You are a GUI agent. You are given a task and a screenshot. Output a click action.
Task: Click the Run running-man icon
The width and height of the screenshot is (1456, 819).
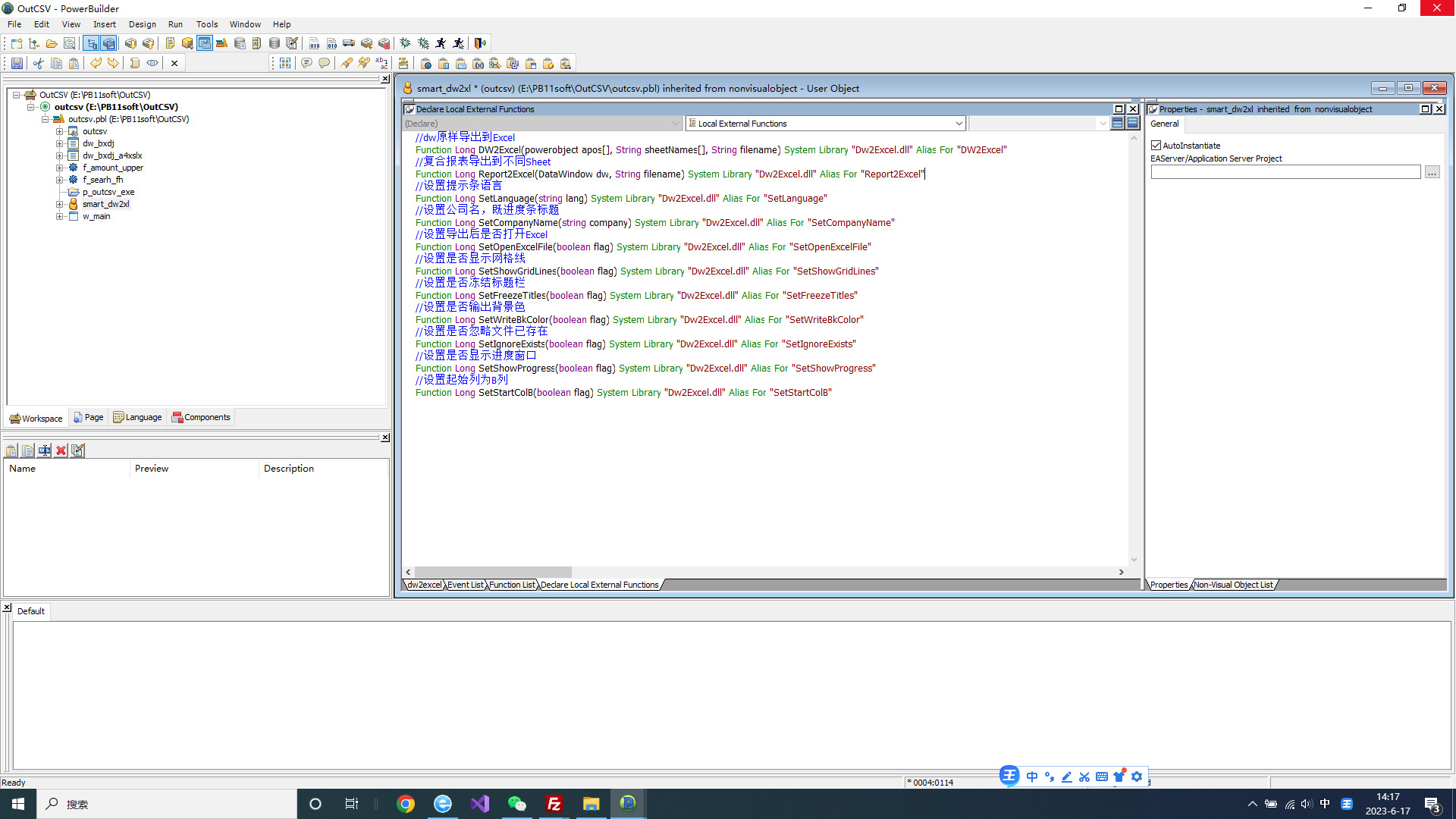441,43
